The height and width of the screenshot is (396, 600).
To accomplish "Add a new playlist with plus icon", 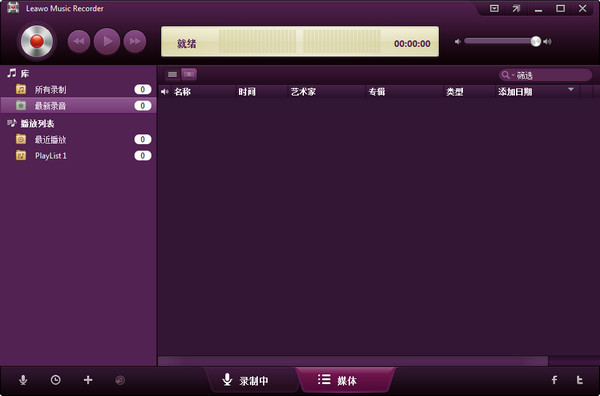I will pyautogui.click(x=88, y=380).
